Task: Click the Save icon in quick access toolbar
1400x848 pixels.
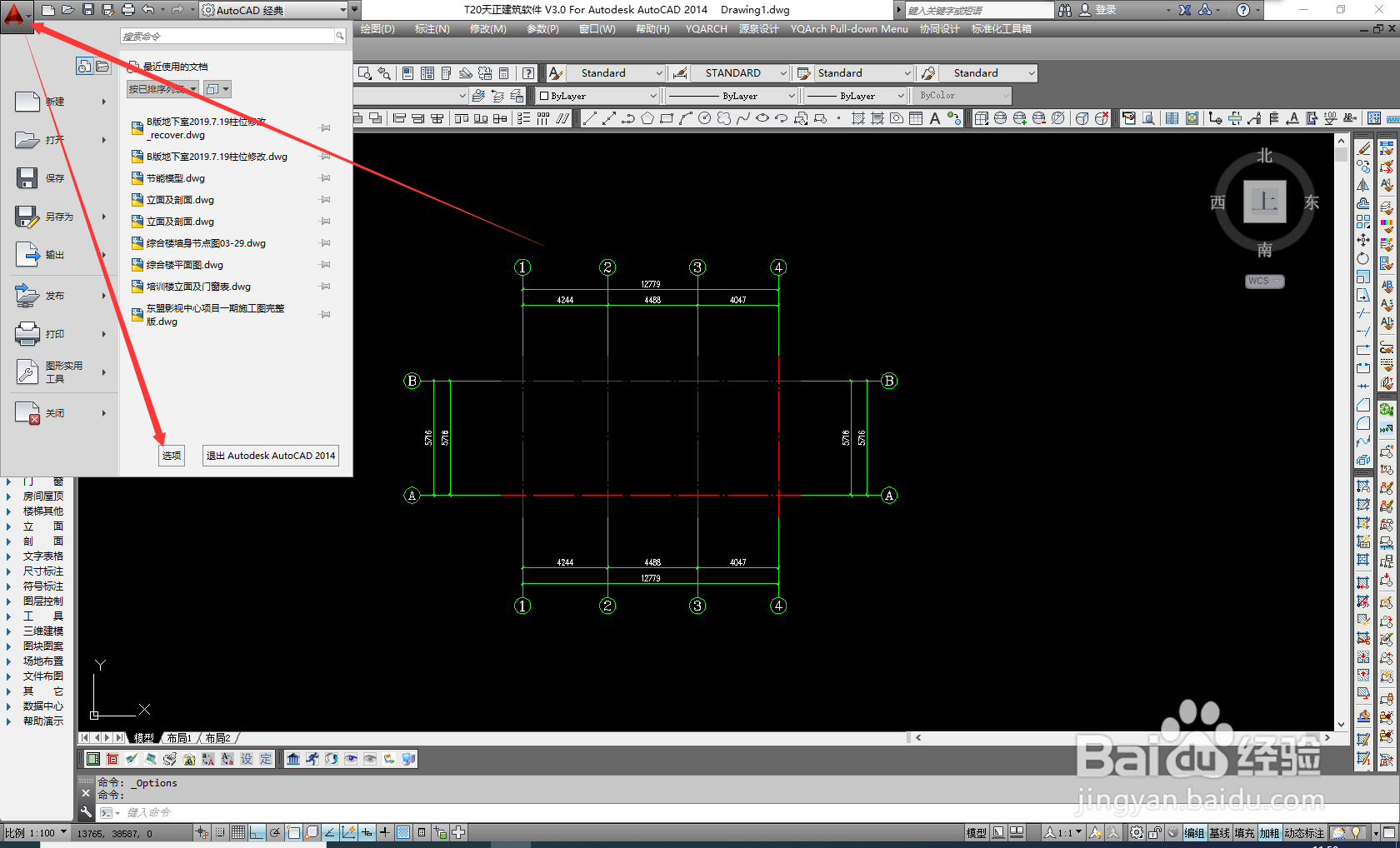Action: coord(87,10)
